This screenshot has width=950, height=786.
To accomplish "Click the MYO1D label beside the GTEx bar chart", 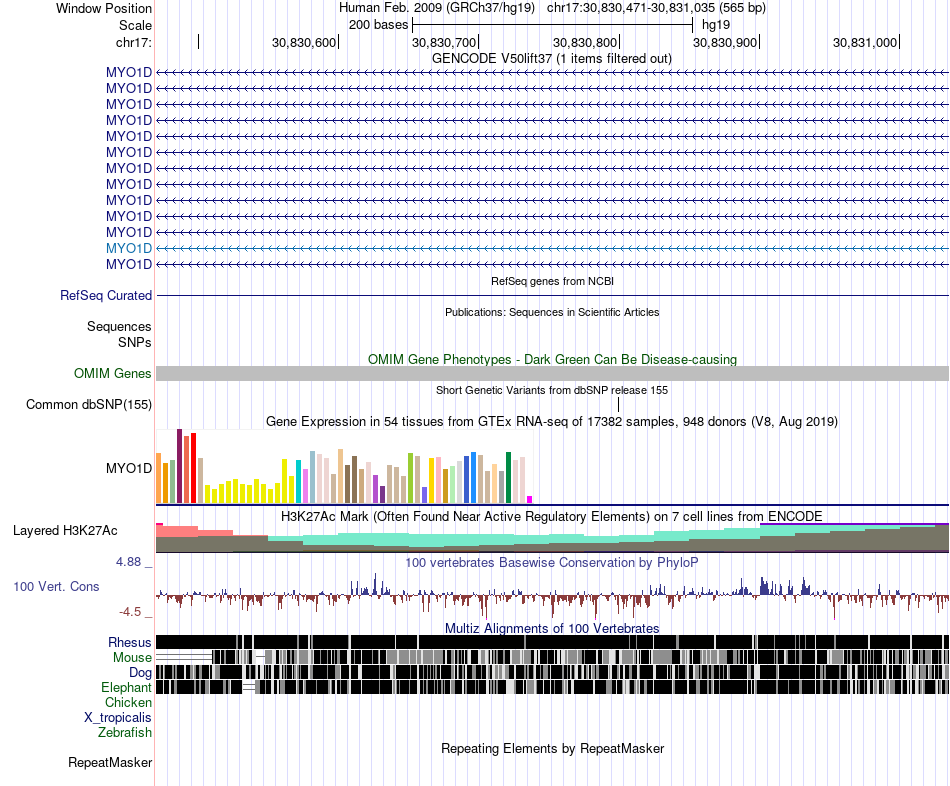I will pyautogui.click(x=128, y=468).
